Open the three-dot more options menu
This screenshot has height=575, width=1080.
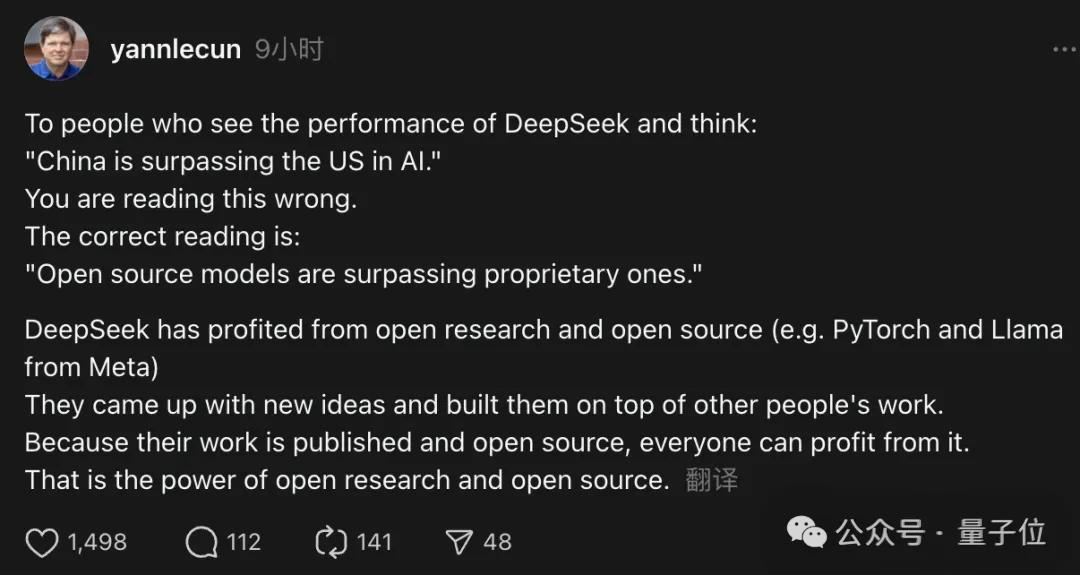click(x=1064, y=50)
